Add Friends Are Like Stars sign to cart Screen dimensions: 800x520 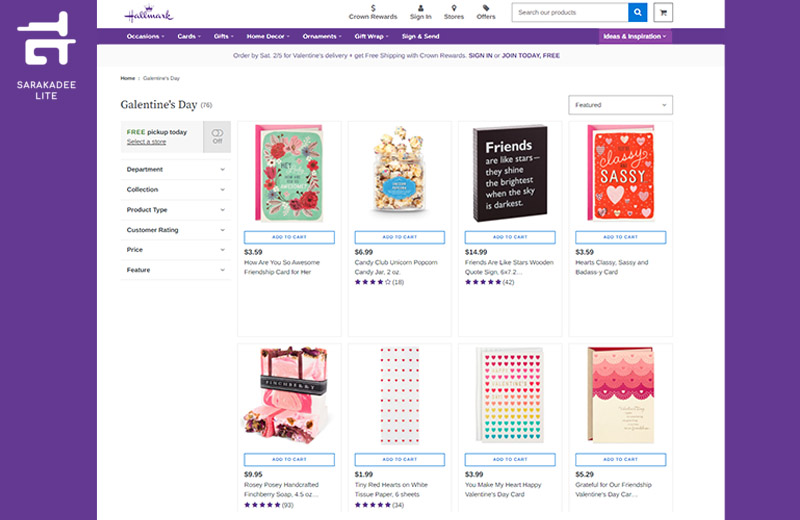click(x=510, y=237)
